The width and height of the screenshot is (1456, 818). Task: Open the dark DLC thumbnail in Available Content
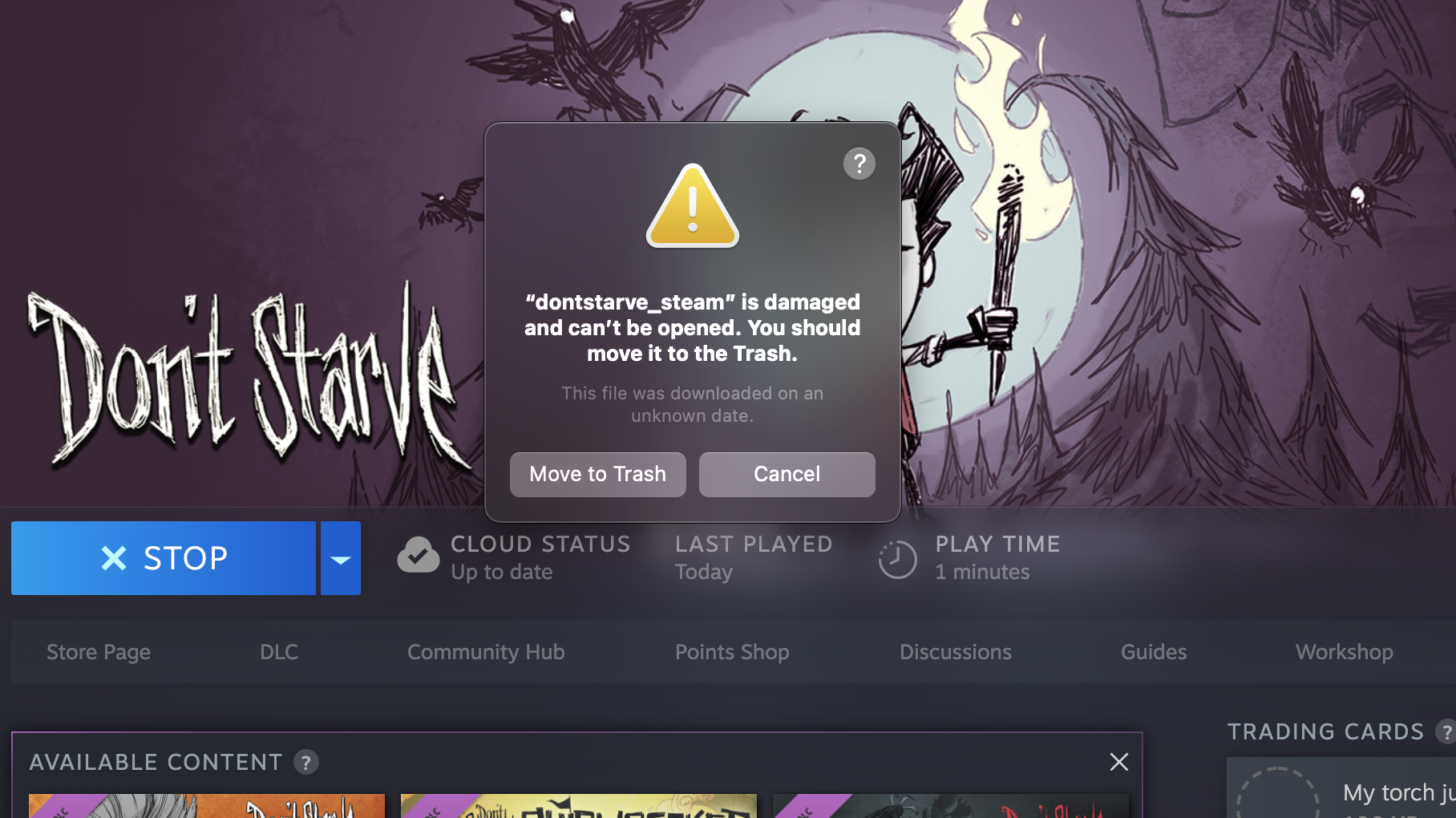point(951,806)
